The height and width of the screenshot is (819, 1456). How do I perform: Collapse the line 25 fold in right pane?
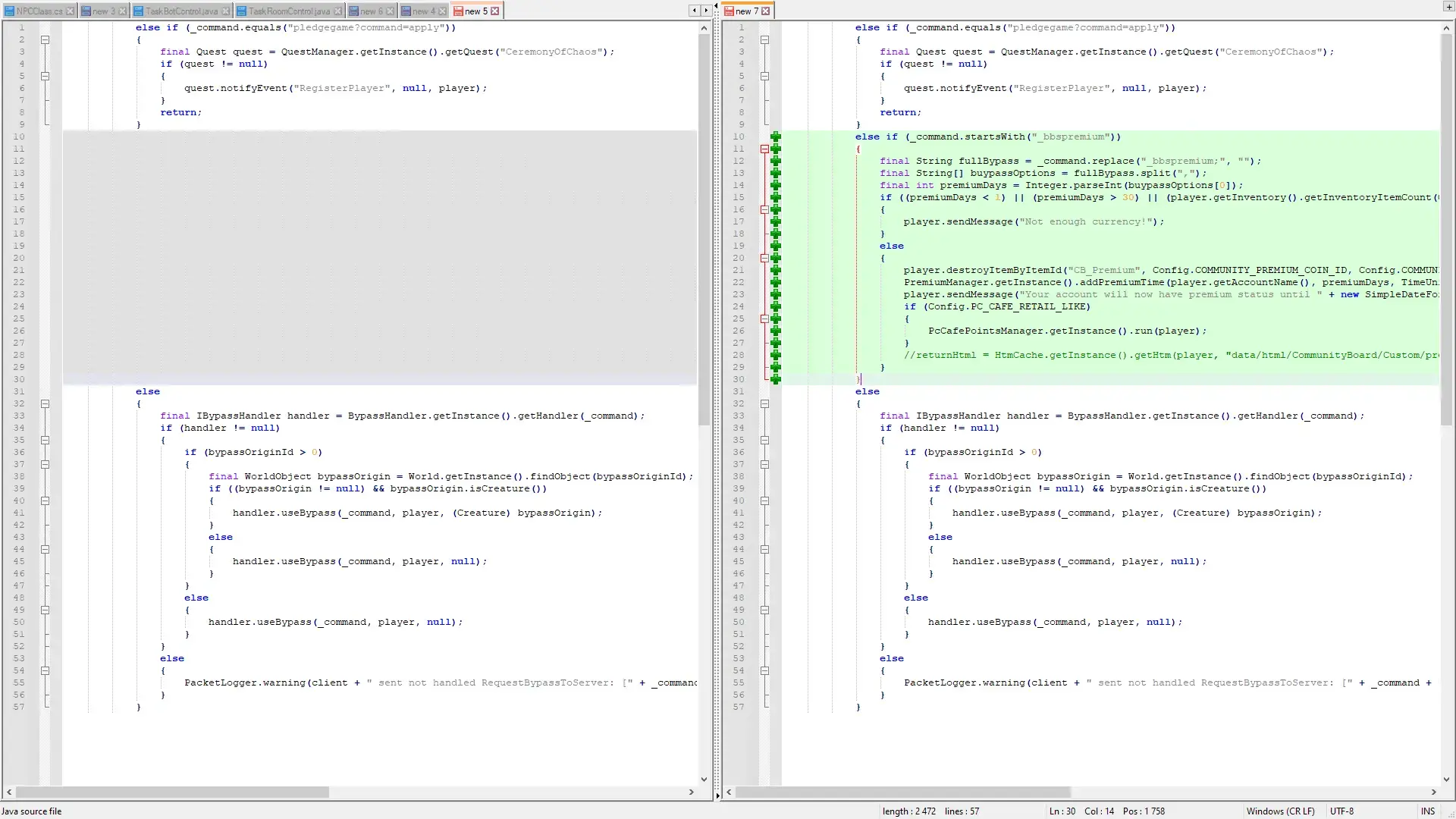point(764,319)
